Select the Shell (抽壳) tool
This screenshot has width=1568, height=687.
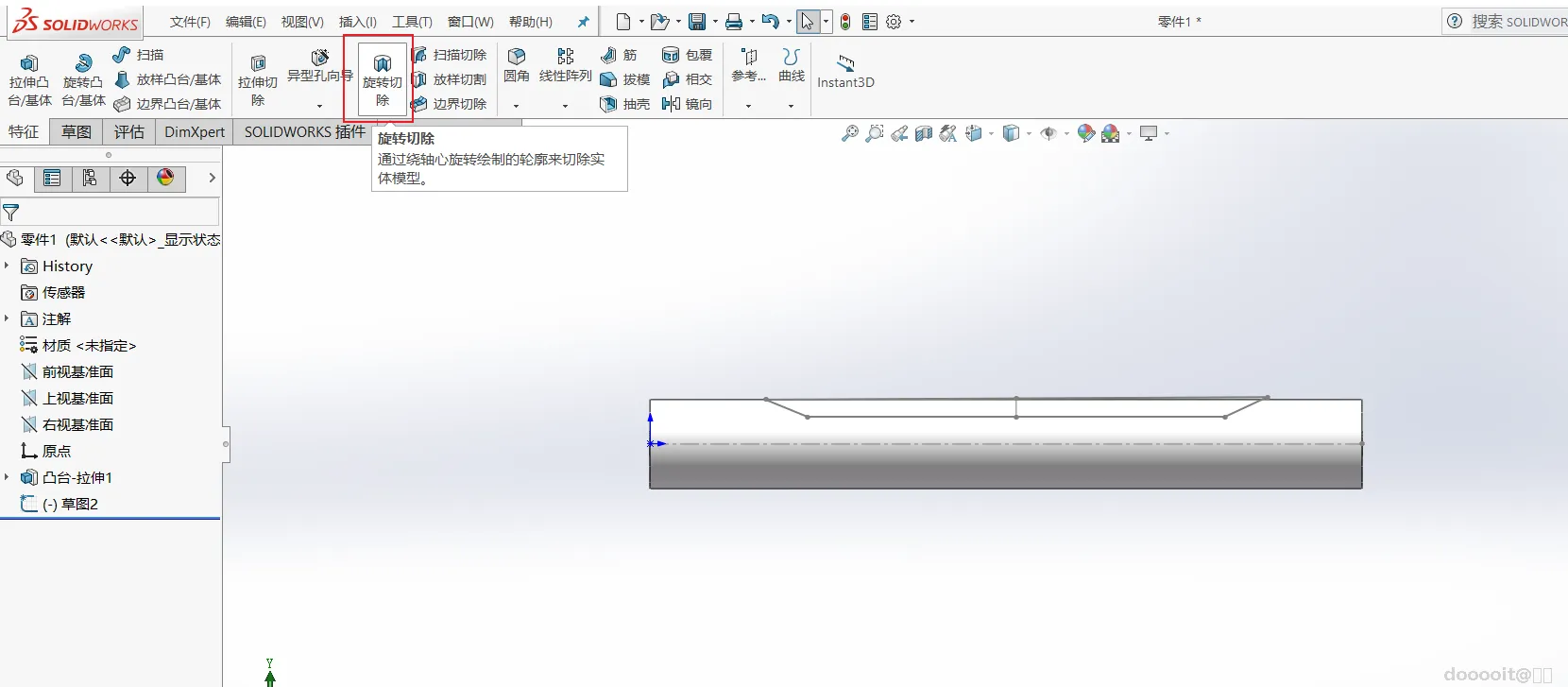point(624,104)
